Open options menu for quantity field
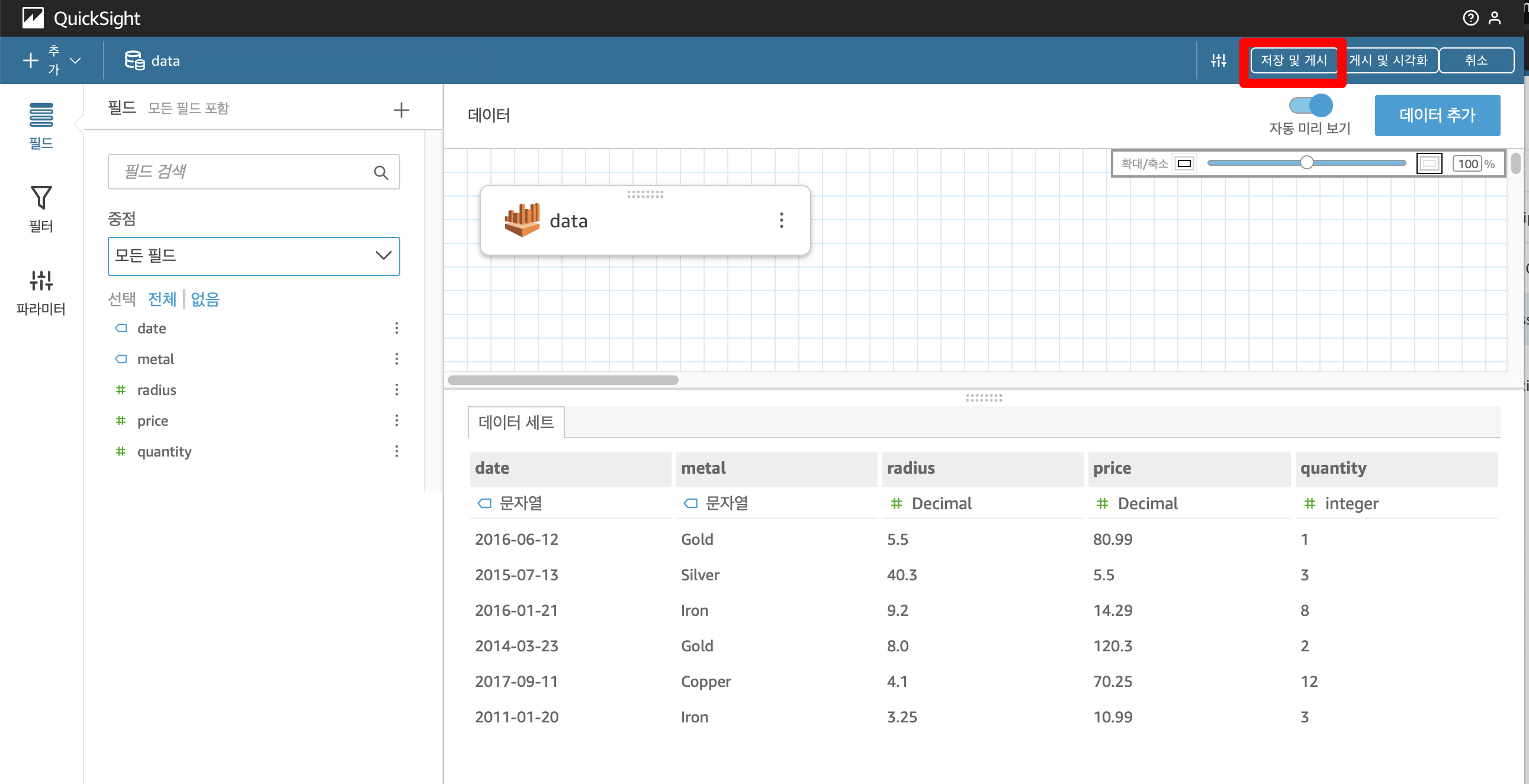1529x784 pixels. coord(397,451)
